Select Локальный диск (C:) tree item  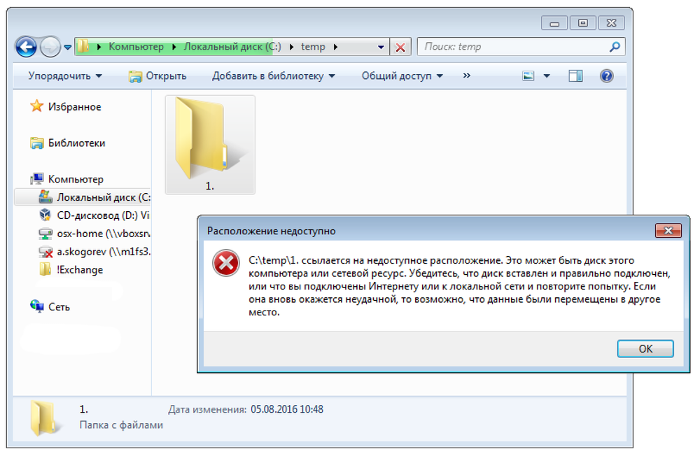(83, 197)
